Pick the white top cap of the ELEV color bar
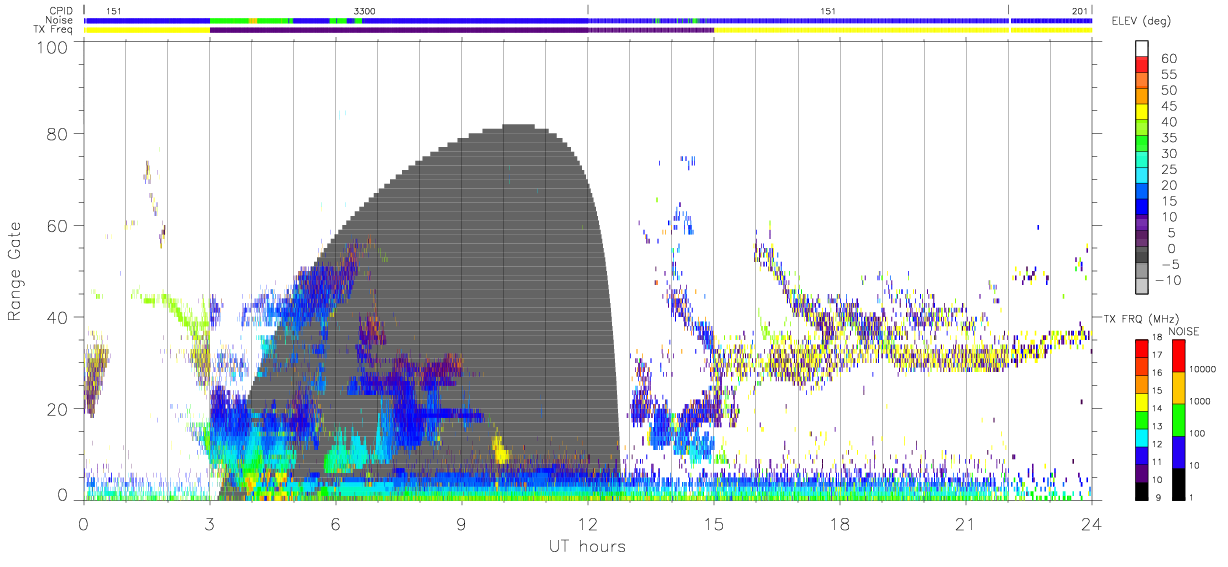Viewport: 1228px width, 567px height. 1141,49
